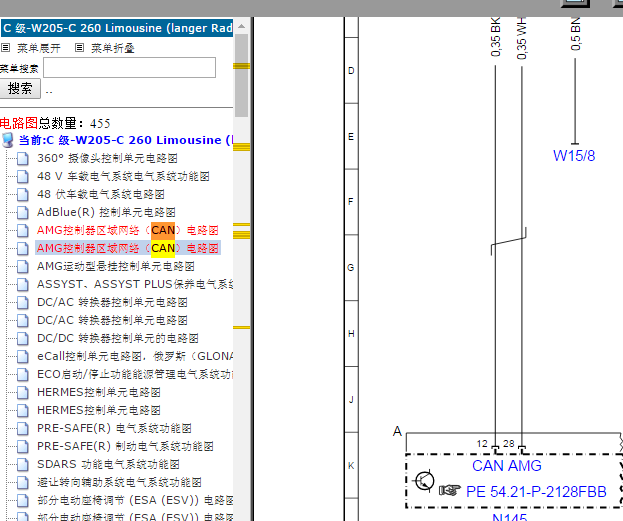
Task: Click the 0,5 BN wire label
Action: 575,34
